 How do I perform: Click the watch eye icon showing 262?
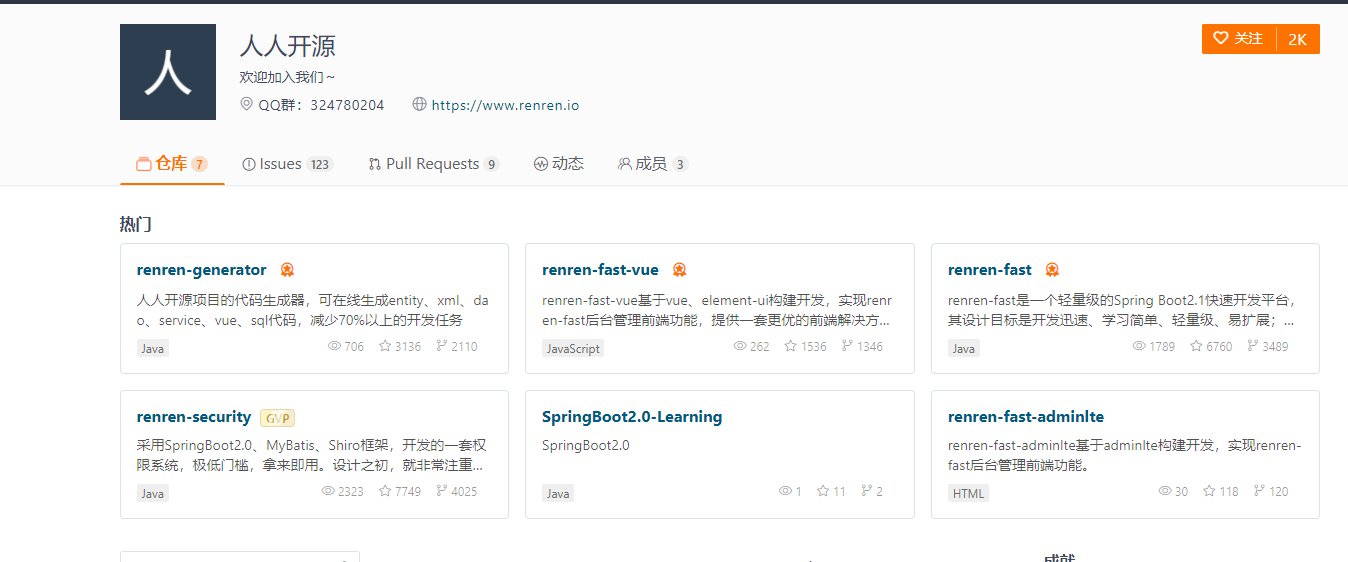tap(740, 346)
